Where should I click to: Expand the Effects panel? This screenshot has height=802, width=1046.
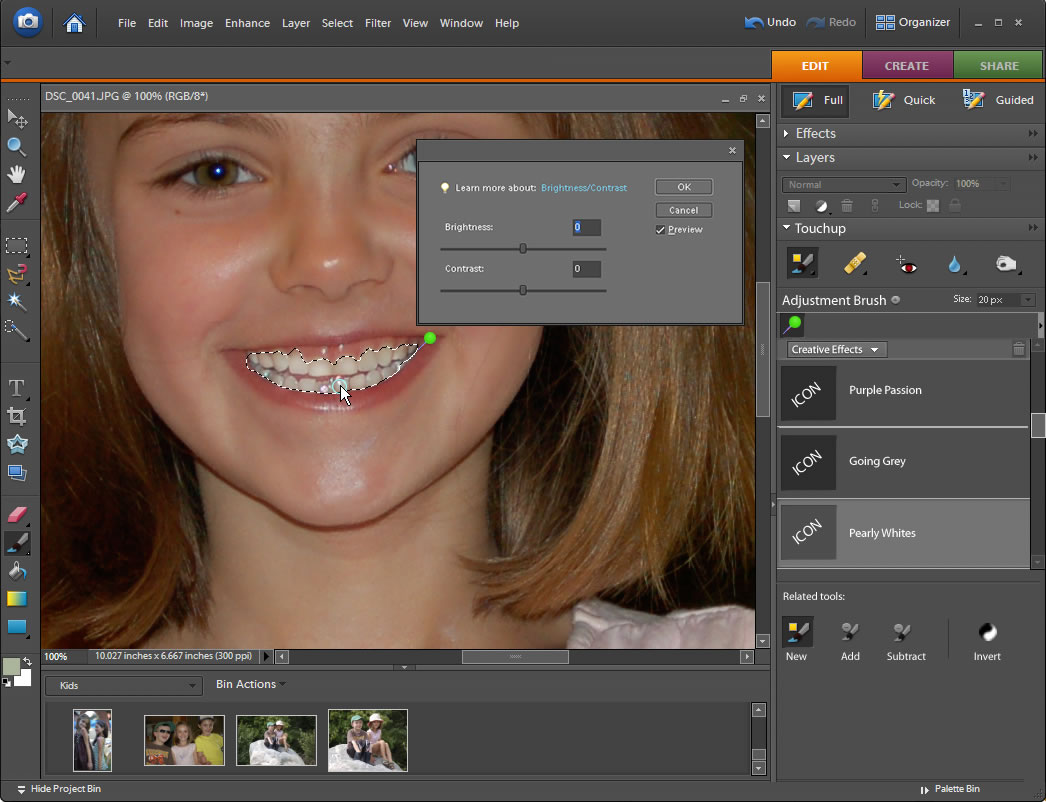(x=787, y=133)
